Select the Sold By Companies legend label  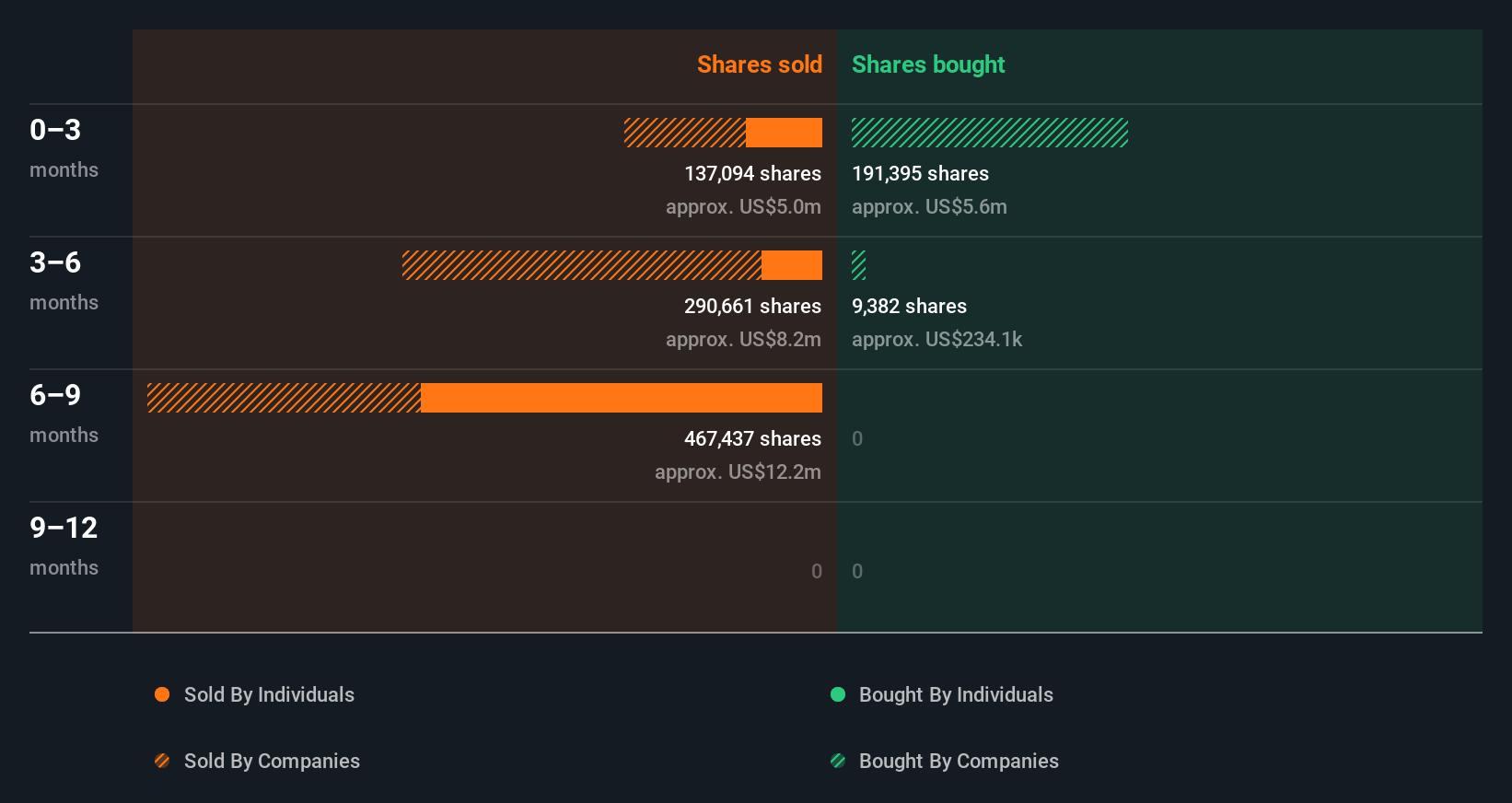[x=272, y=761]
